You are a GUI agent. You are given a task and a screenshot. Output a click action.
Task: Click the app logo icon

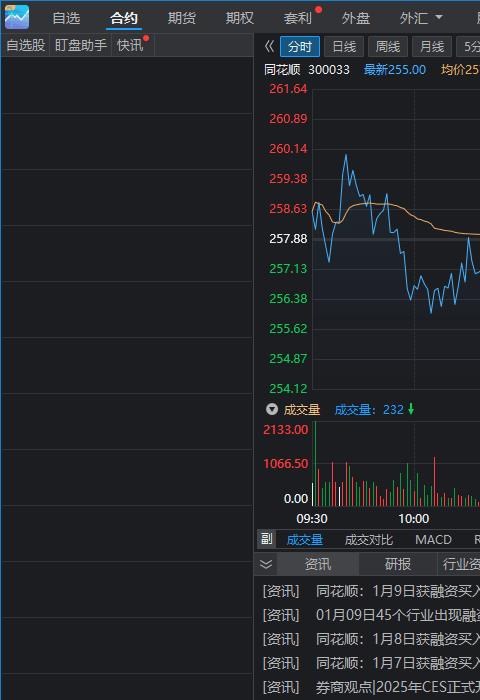[17, 17]
